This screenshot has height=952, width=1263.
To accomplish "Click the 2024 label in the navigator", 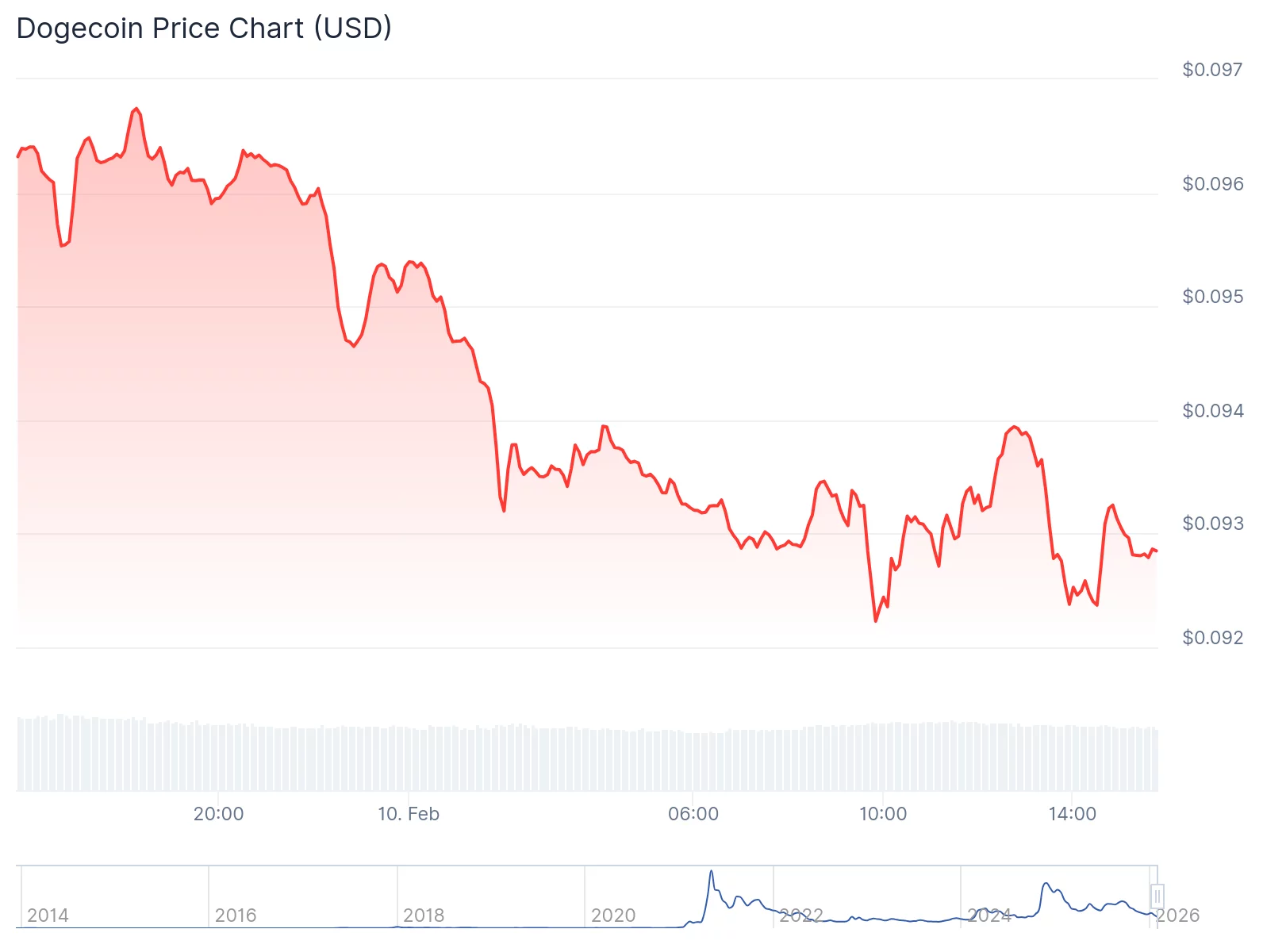I will point(989,916).
